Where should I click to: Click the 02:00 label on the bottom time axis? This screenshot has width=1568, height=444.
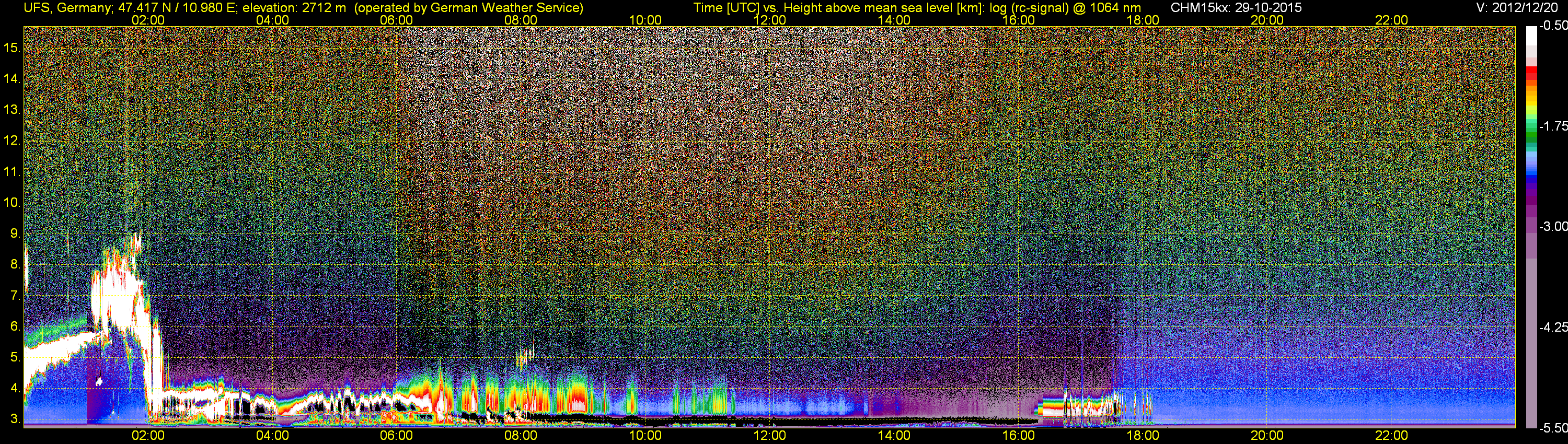[x=148, y=436]
